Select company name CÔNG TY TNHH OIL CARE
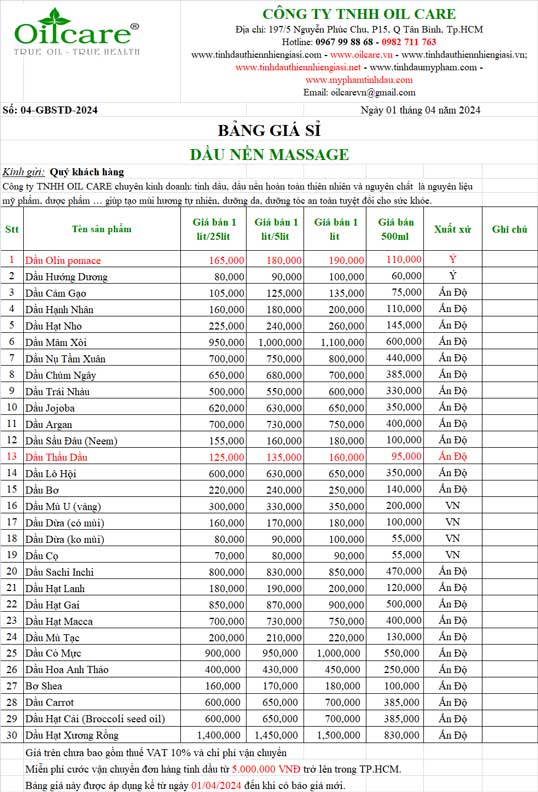Screen dimensions: 538x792 click(359, 14)
